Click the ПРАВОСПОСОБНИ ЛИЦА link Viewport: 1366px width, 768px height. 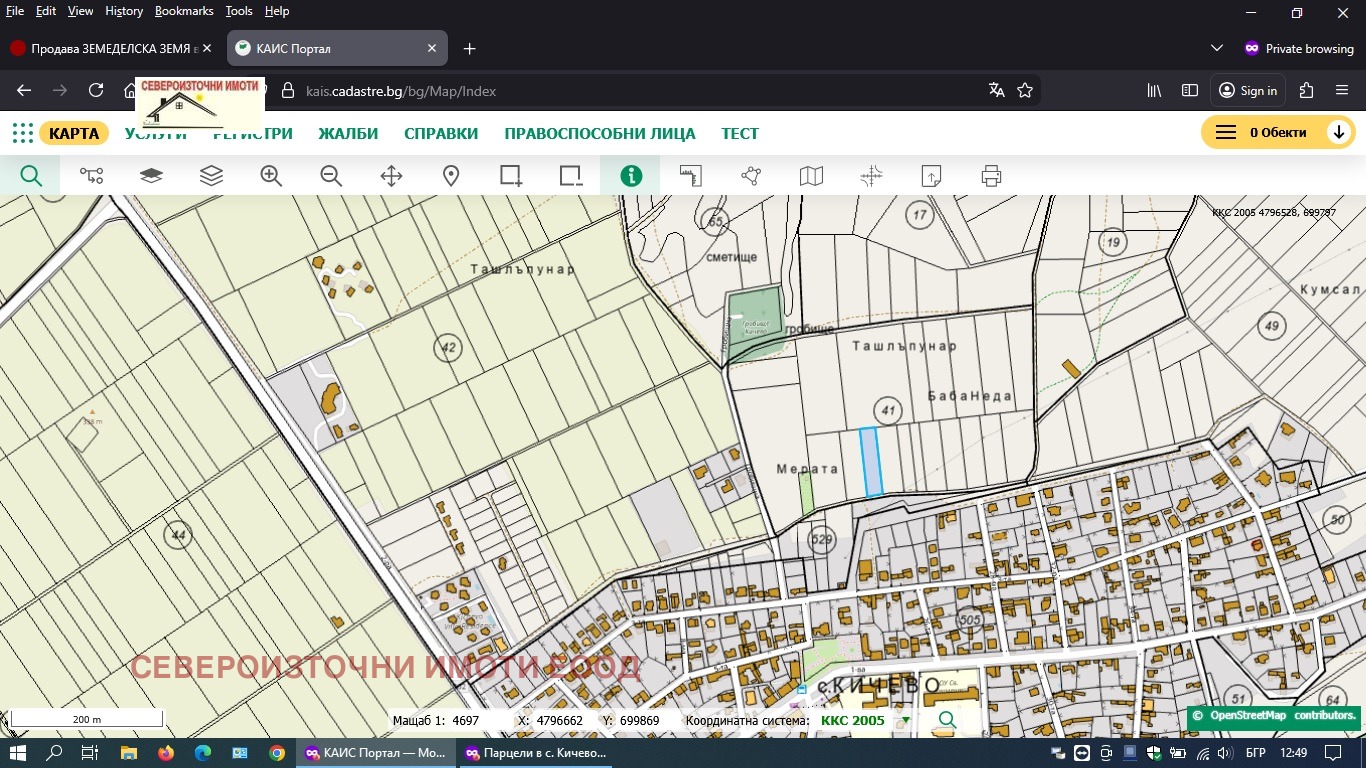(x=600, y=133)
